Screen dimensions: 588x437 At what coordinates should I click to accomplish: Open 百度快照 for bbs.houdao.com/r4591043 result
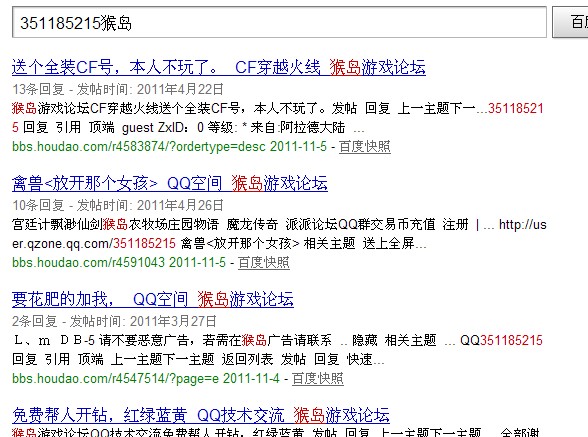pyautogui.click(x=264, y=262)
